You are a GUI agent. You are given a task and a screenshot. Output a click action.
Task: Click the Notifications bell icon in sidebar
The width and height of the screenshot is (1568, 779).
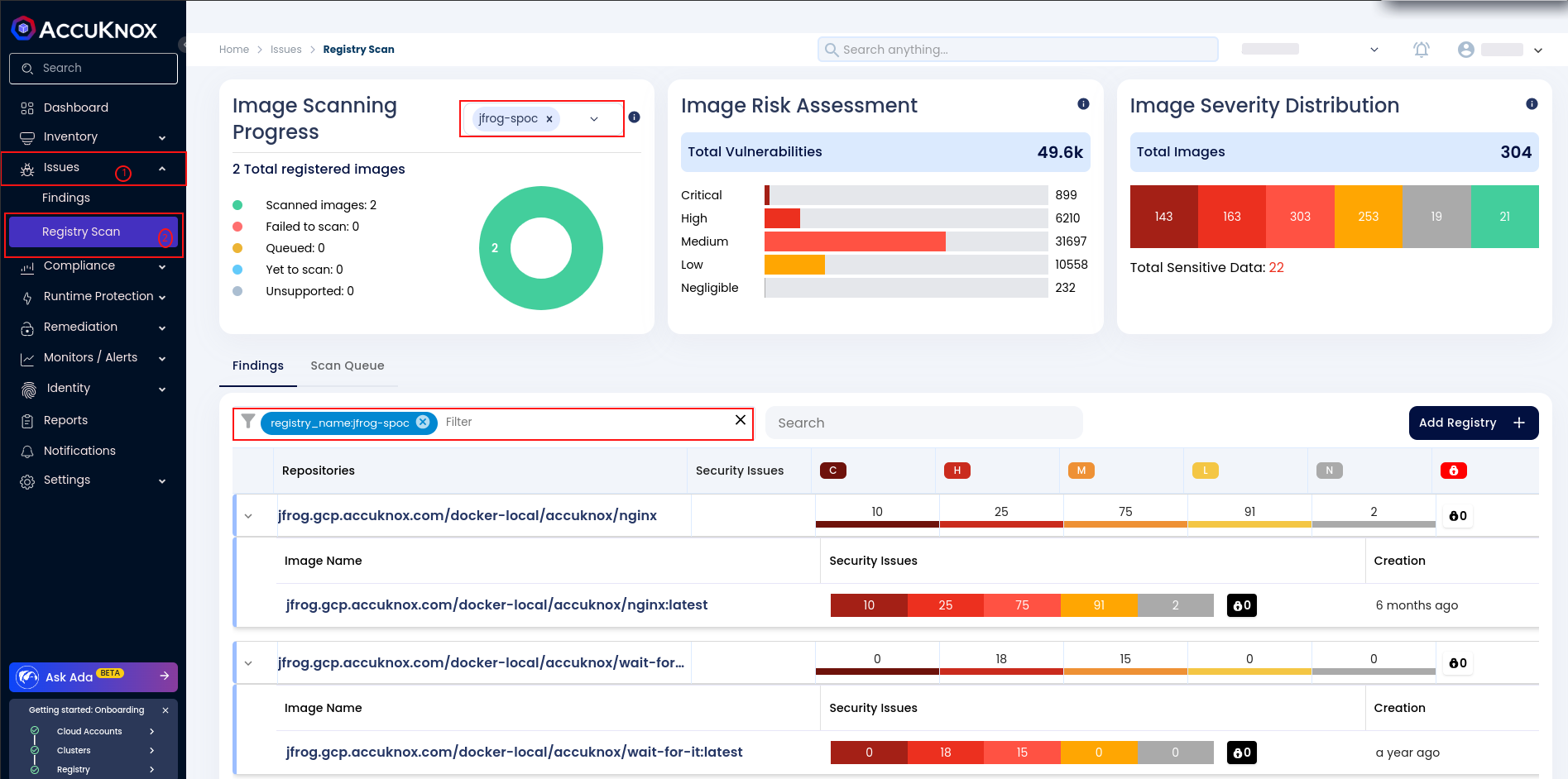tap(27, 452)
